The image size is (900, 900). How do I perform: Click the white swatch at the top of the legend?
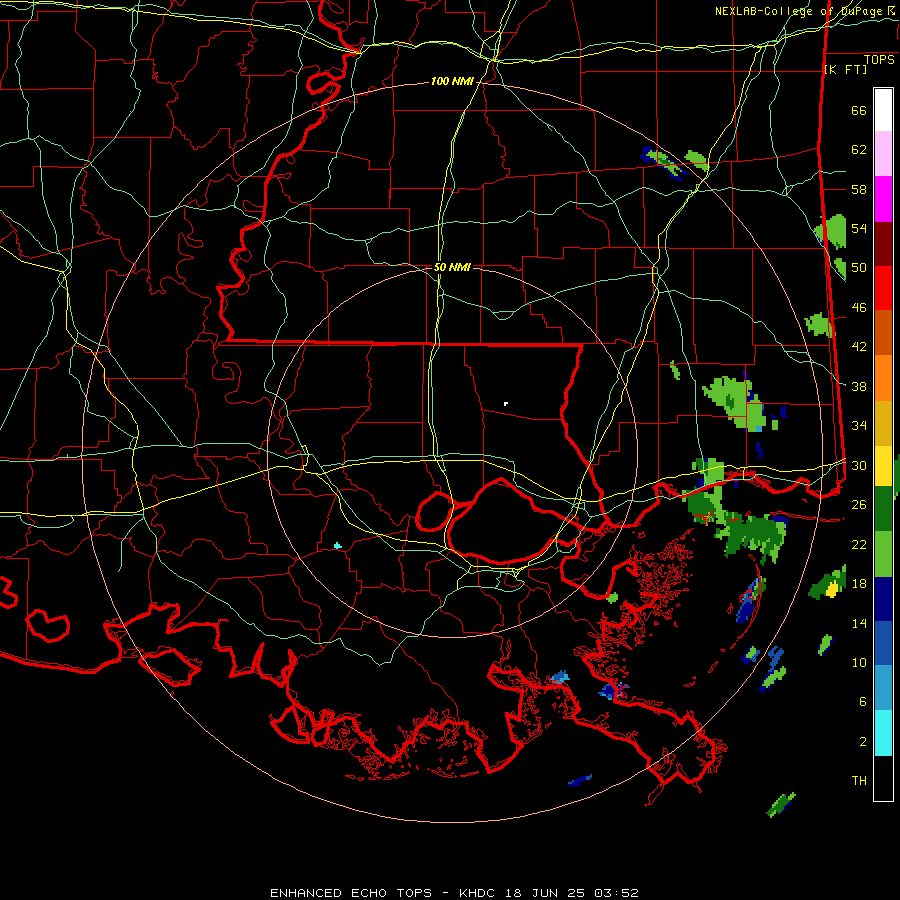(883, 110)
